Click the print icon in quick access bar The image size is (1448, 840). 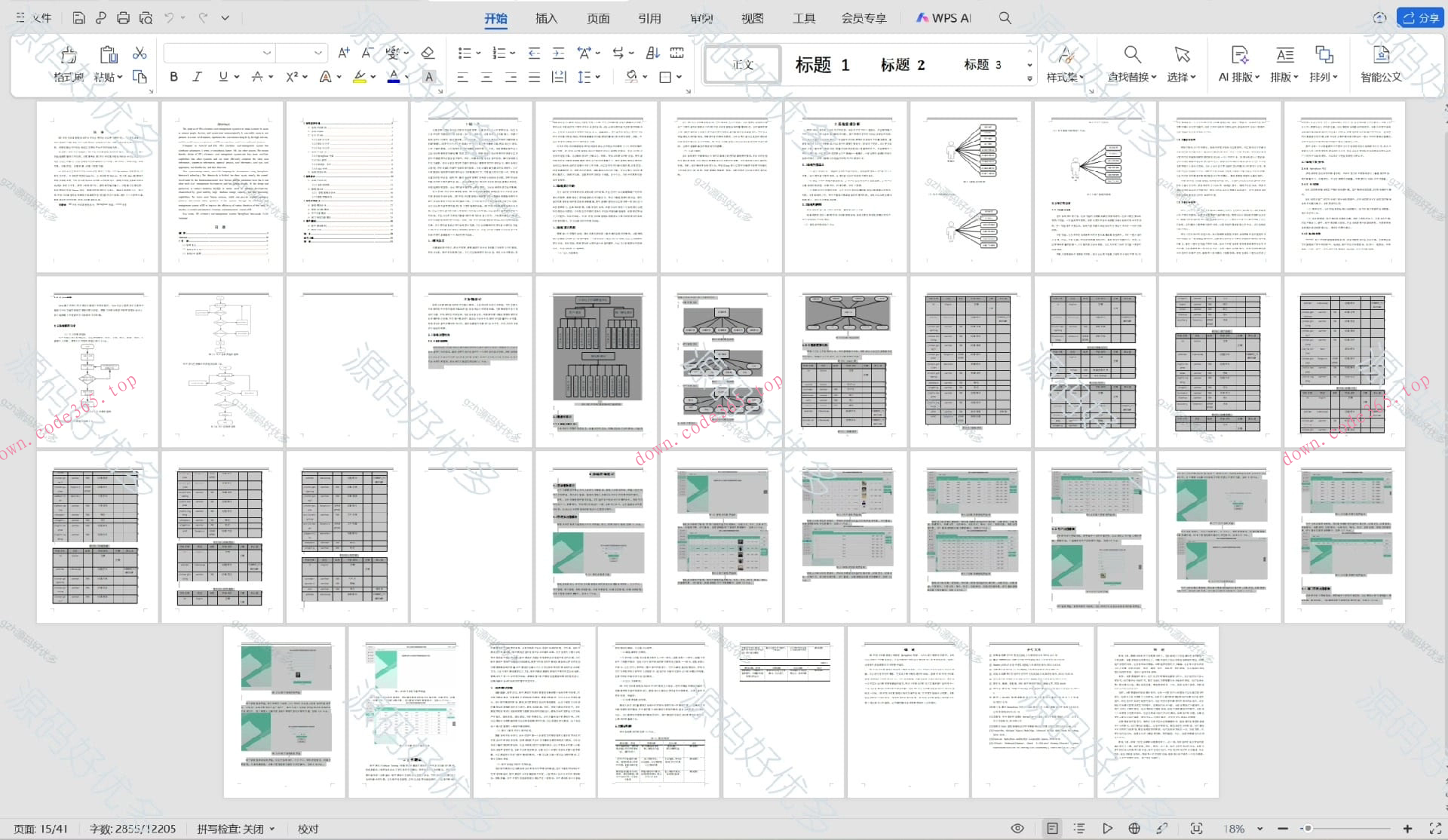(x=124, y=17)
